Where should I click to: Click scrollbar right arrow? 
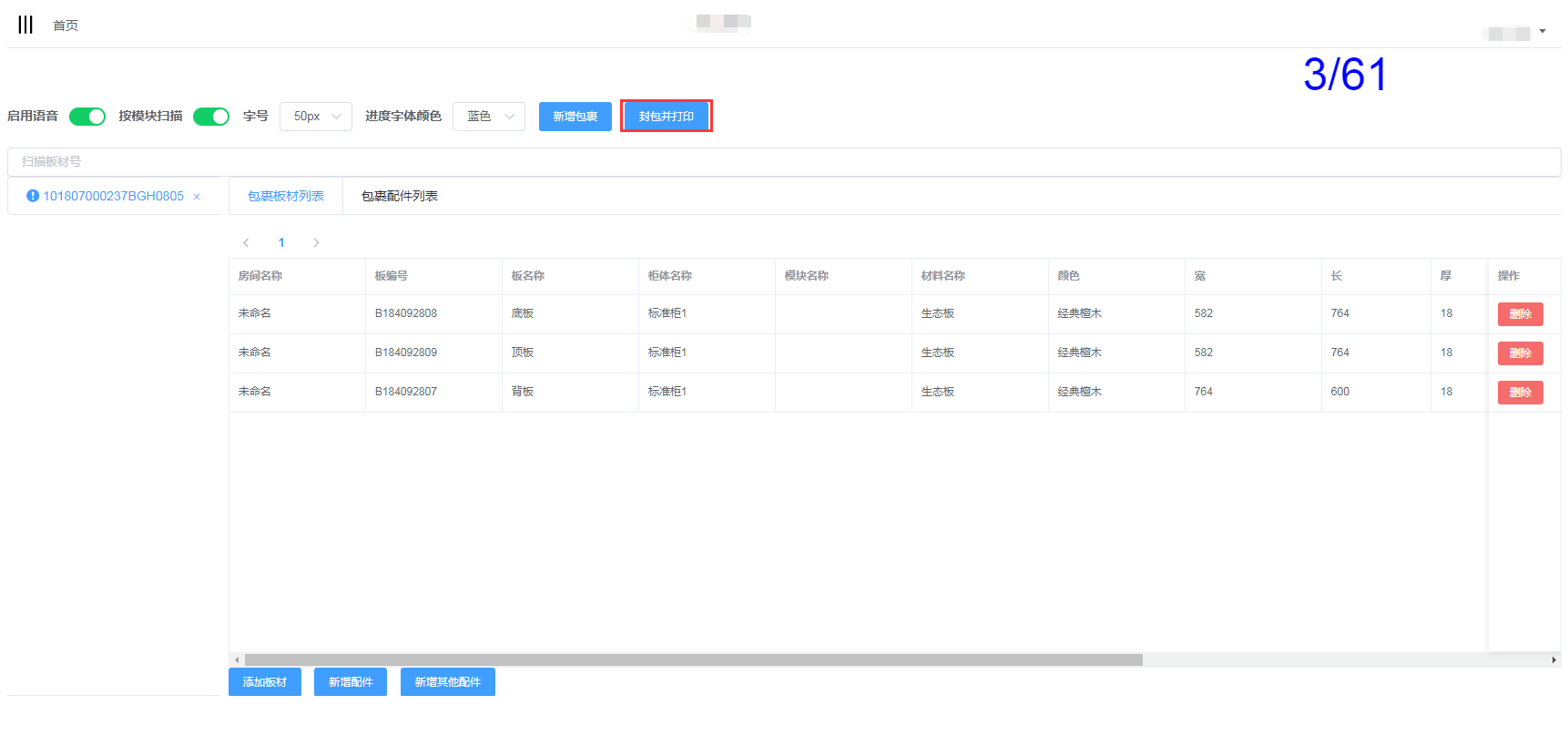(1553, 659)
